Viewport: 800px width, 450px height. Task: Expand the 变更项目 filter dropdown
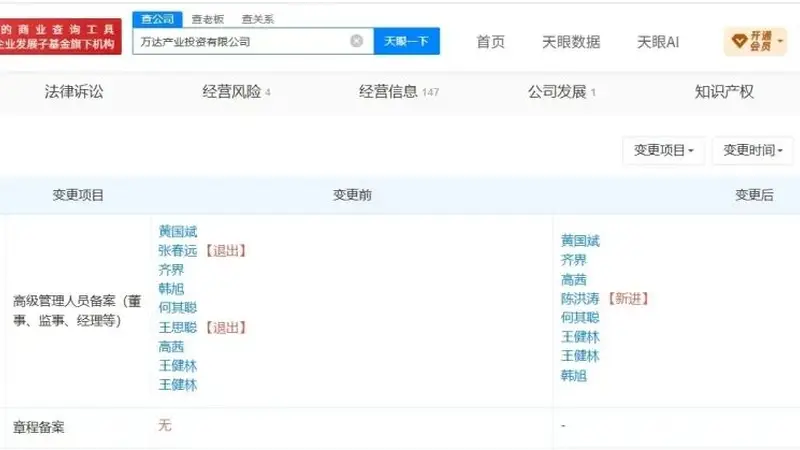click(663, 150)
